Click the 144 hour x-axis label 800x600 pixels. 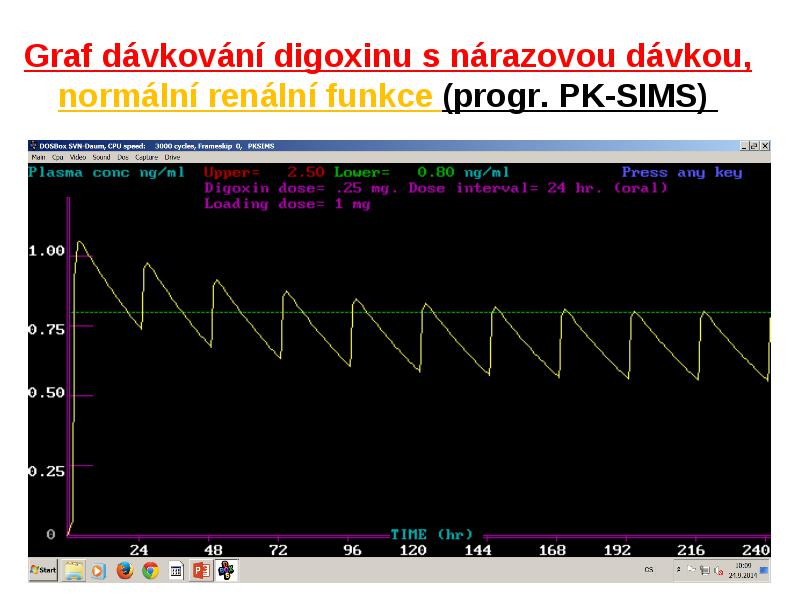click(478, 551)
